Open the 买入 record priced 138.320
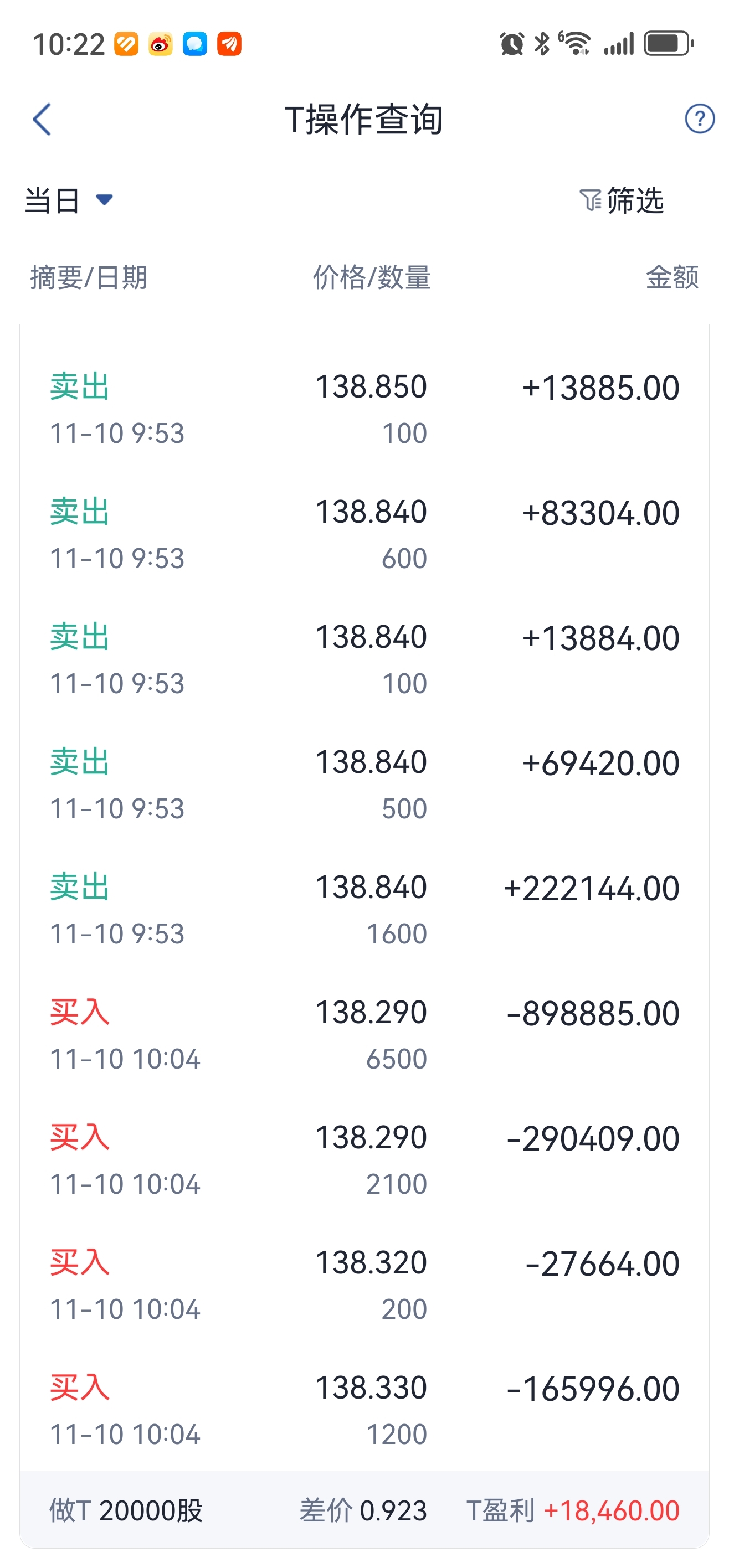The height and width of the screenshot is (1568, 729). 364,1286
